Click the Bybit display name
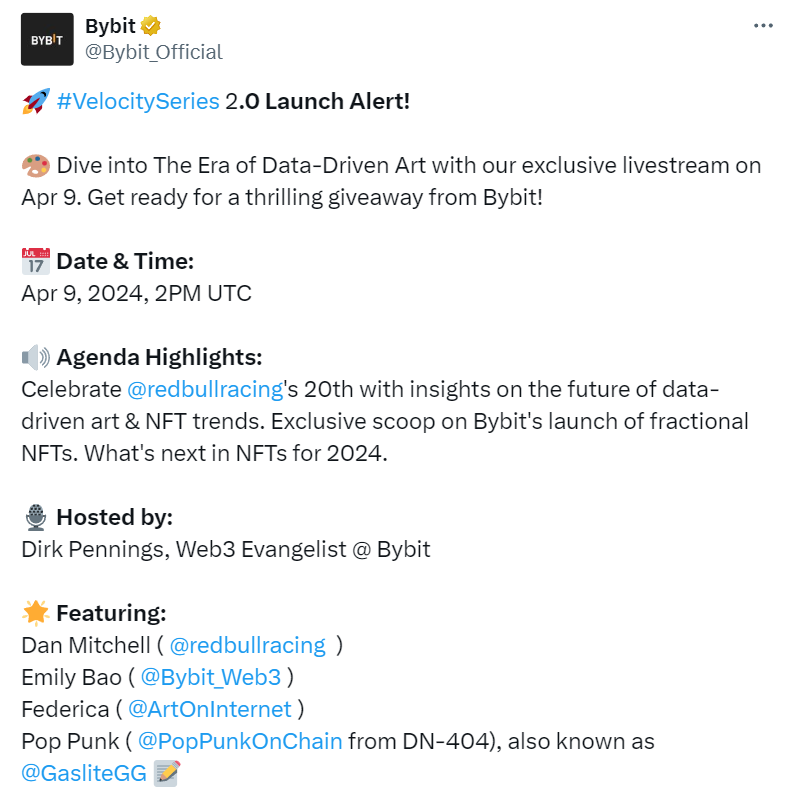 pos(110,26)
